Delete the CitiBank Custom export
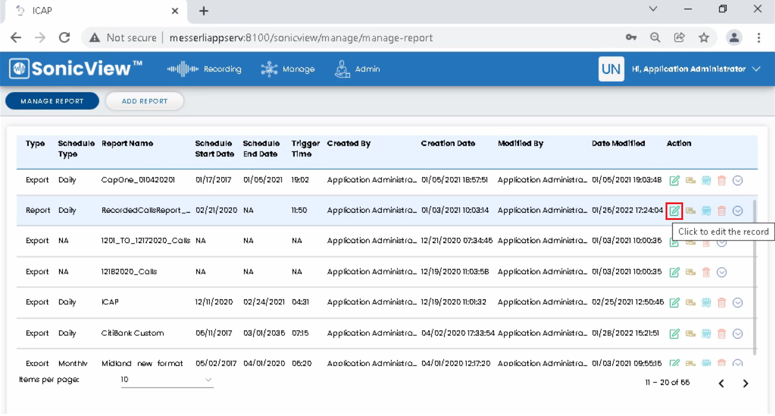This screenshot has height=416, width=775. pos(722,334)
